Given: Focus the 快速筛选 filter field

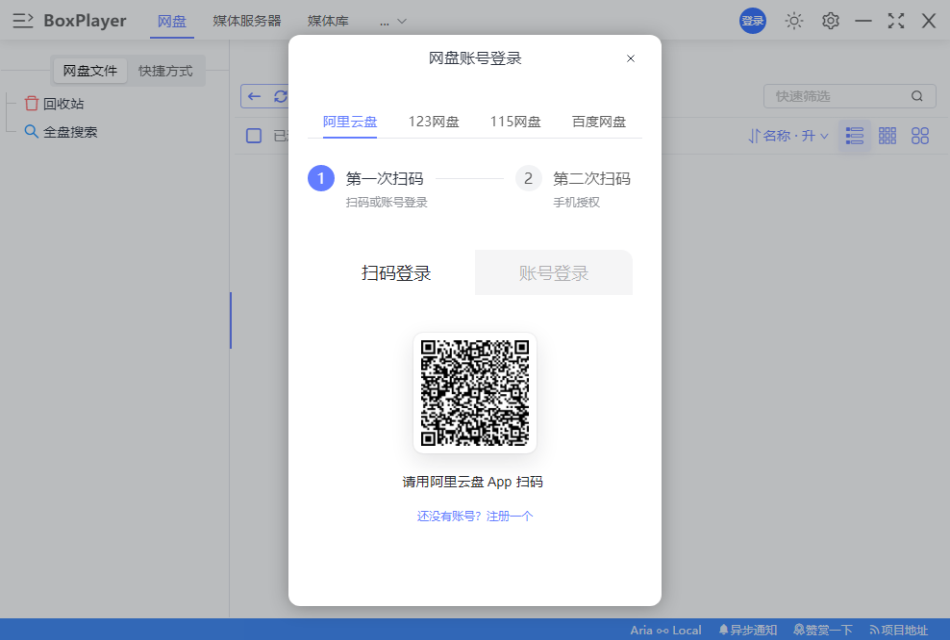Looking at the screenshot, I should click(x=849, y=96).
